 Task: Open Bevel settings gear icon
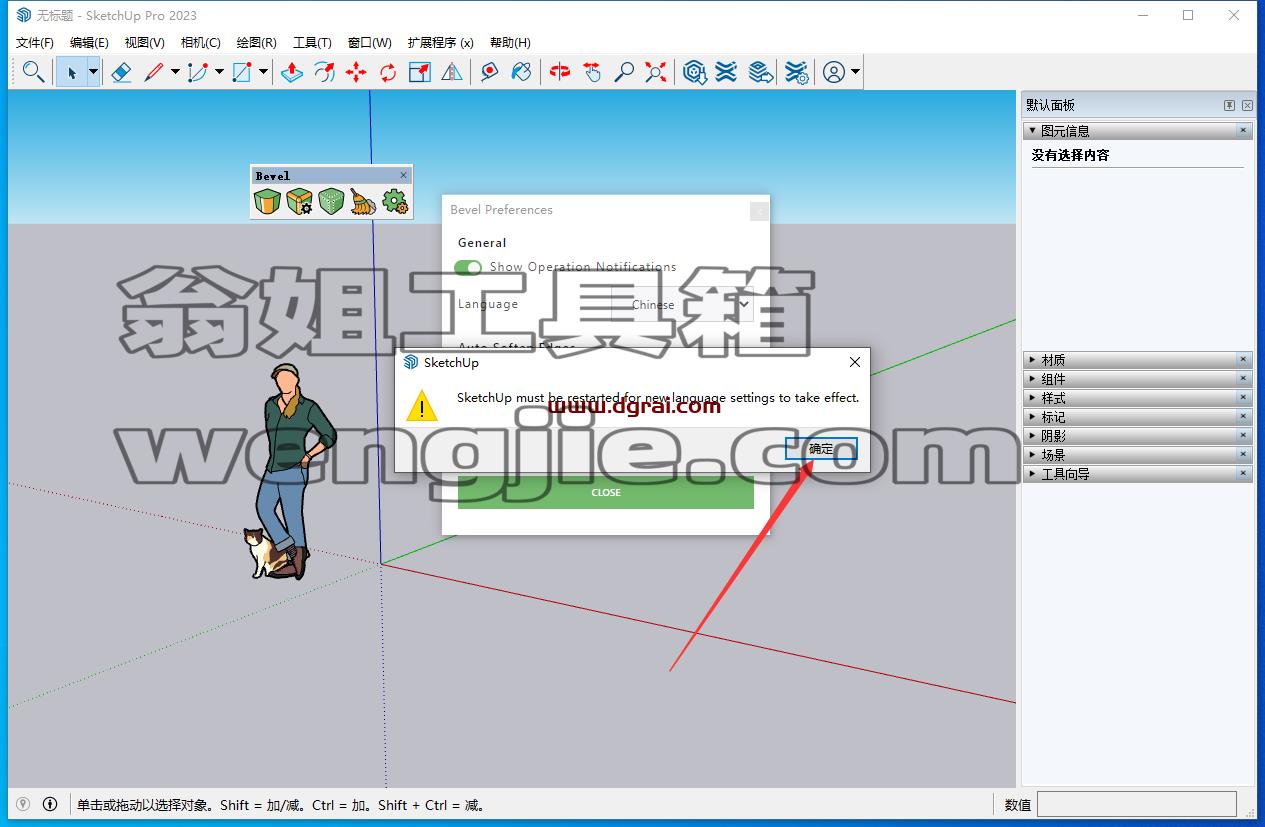395,202
